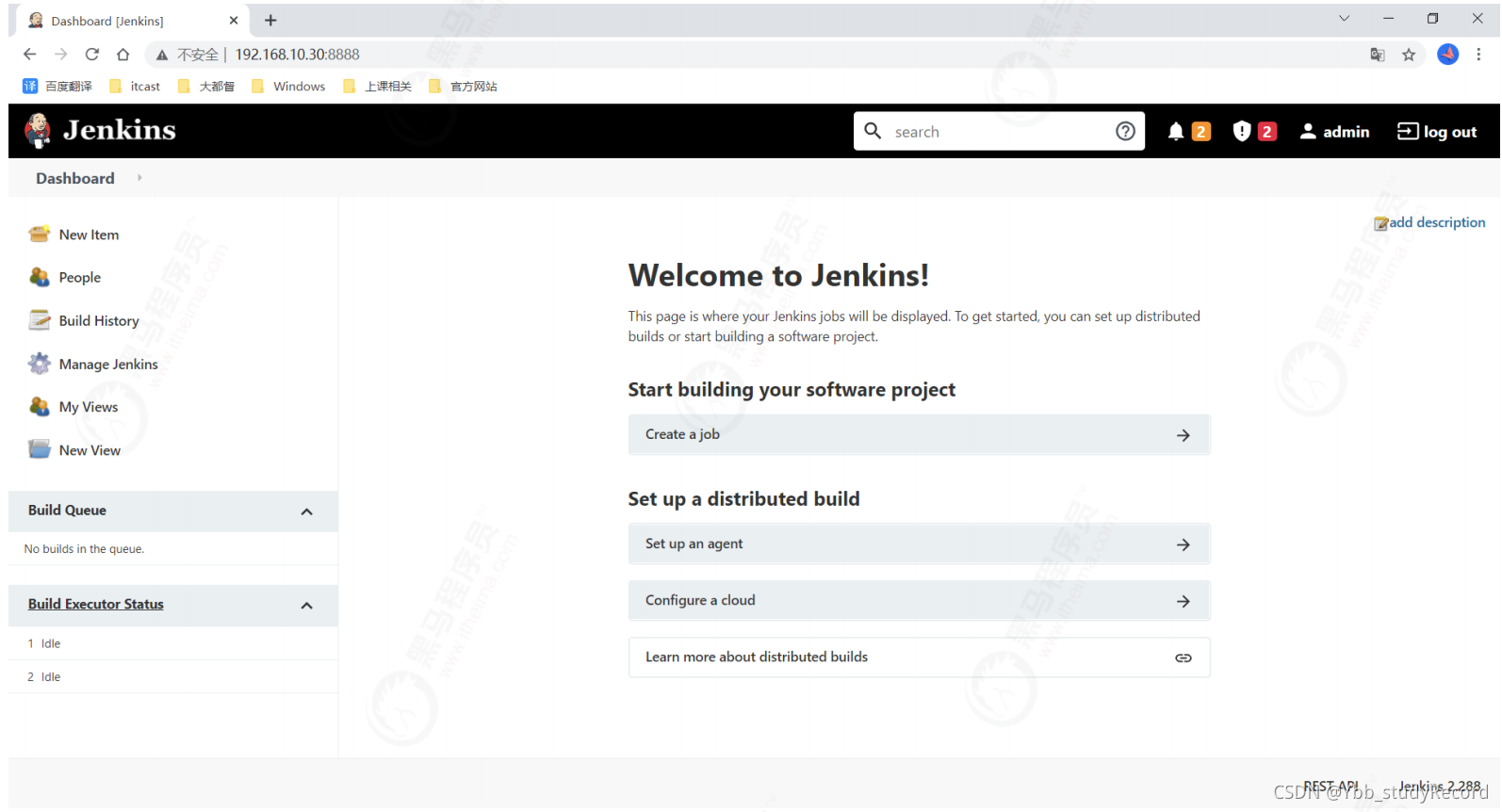Open My Views from the sidebar
The image size is (1502, 812).
click(x=89, y=407)
